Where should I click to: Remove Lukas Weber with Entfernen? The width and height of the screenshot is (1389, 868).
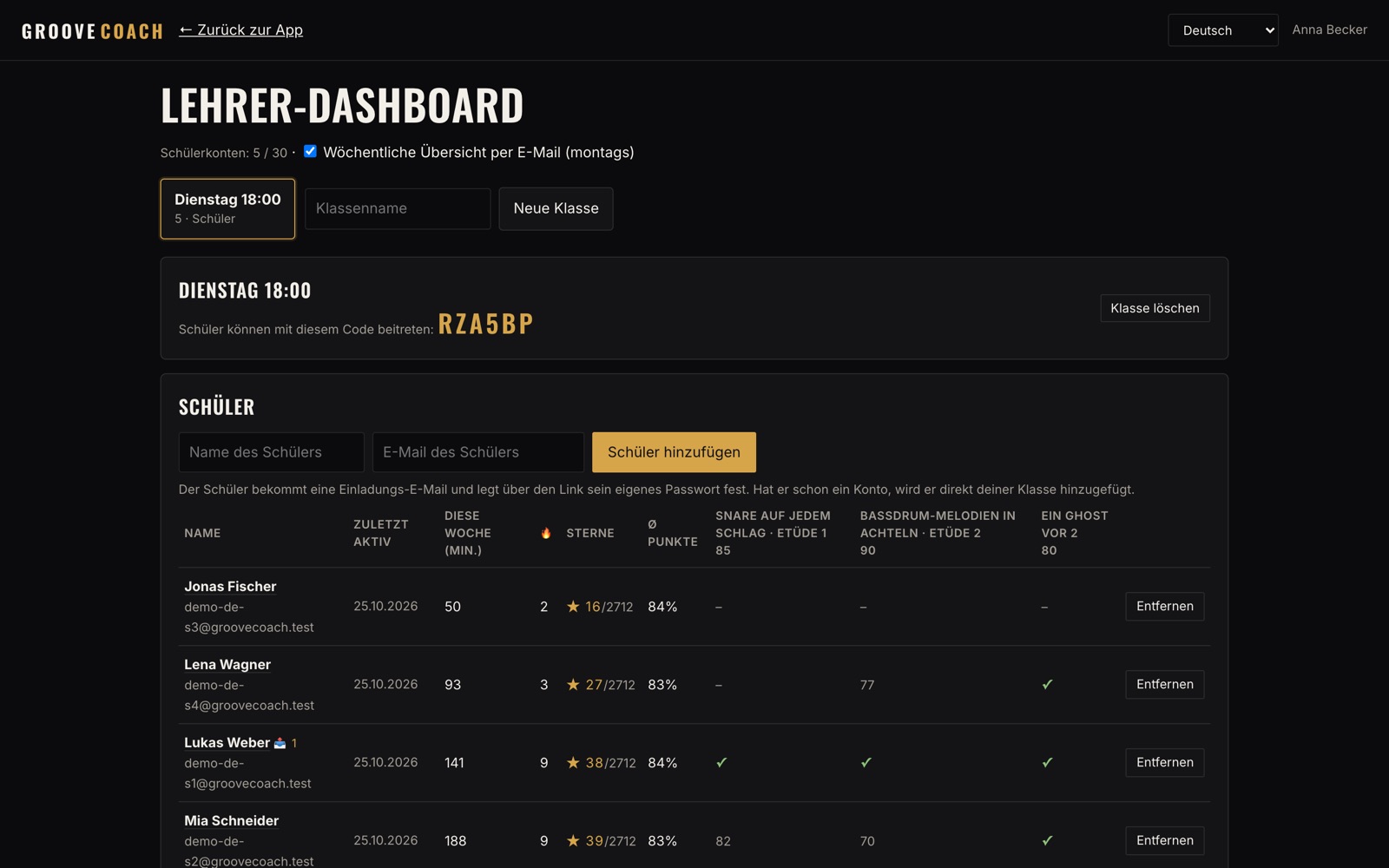(1164, 763)
